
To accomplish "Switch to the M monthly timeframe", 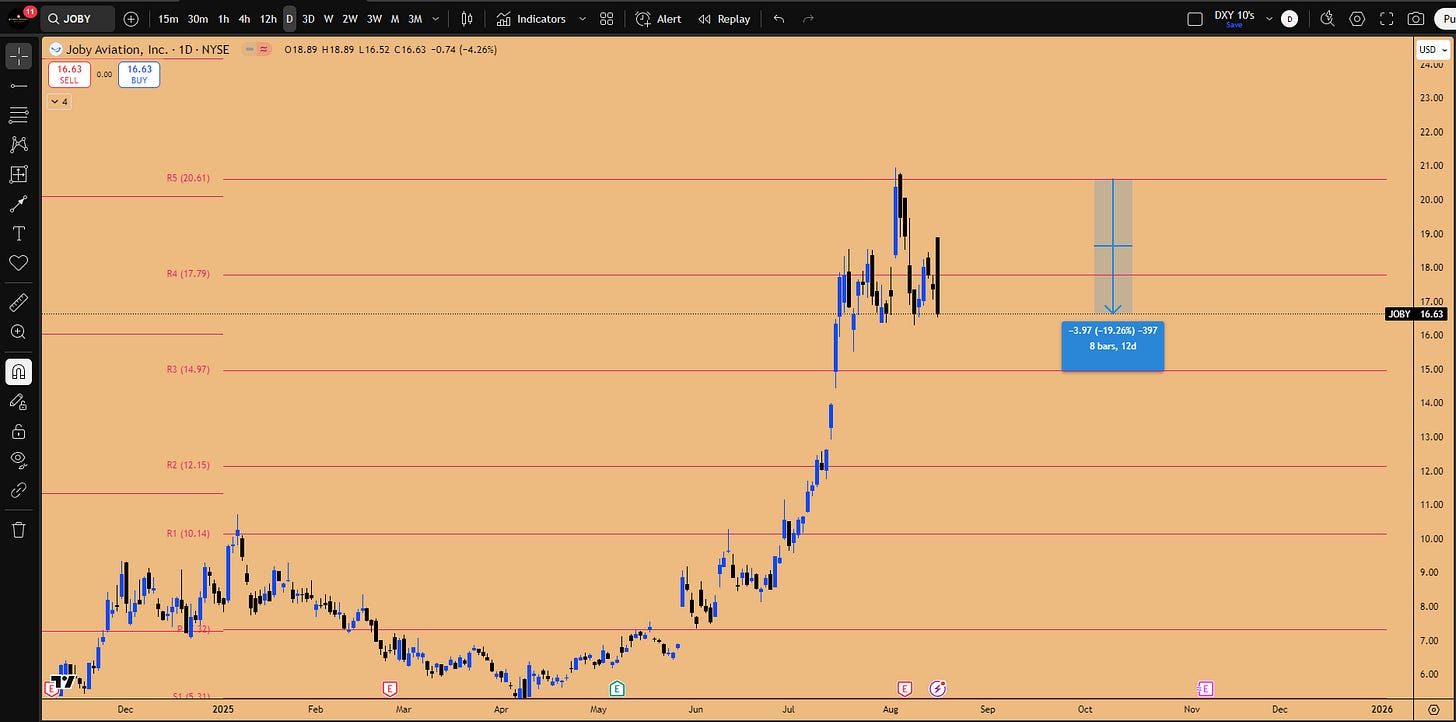I will [x=395, y=19].
